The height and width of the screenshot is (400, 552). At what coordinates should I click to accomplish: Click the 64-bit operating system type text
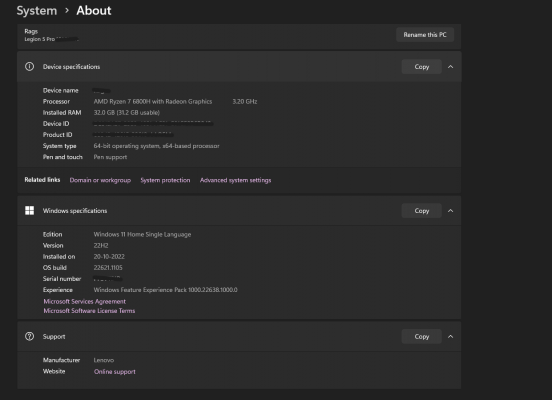click(156, 146)
